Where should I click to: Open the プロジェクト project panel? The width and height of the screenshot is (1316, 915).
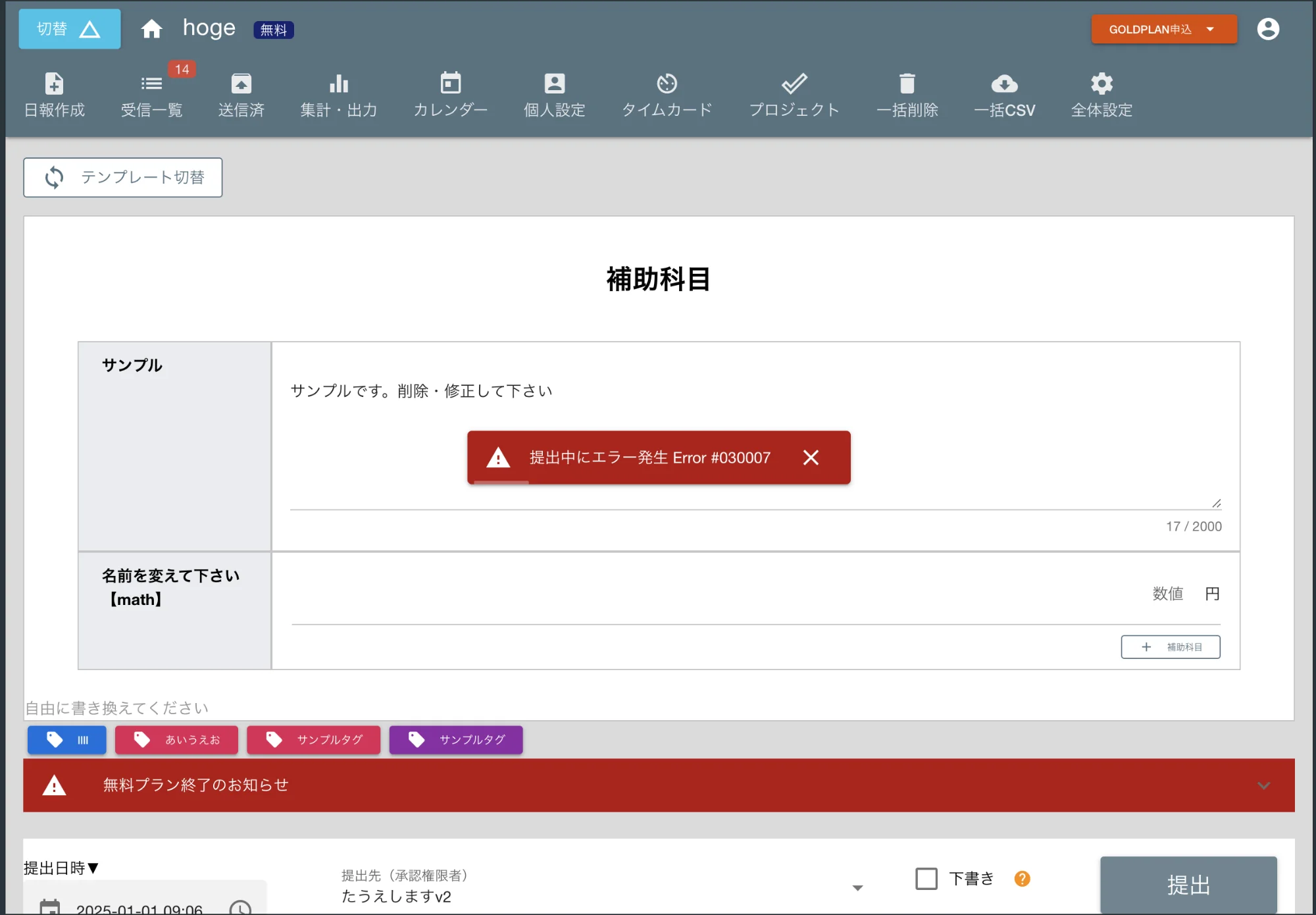[x=794, y=94]
